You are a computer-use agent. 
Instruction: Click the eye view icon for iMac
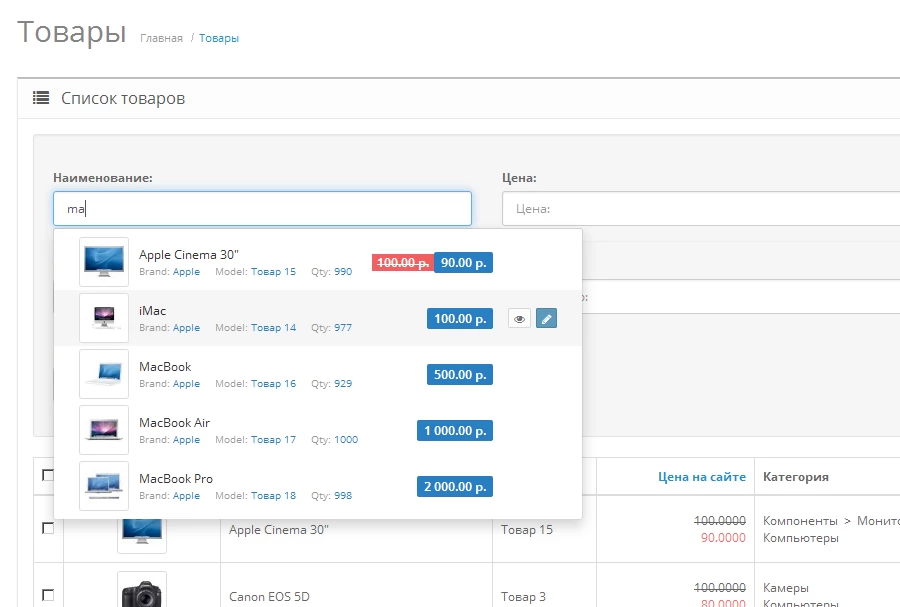point(519,318)
